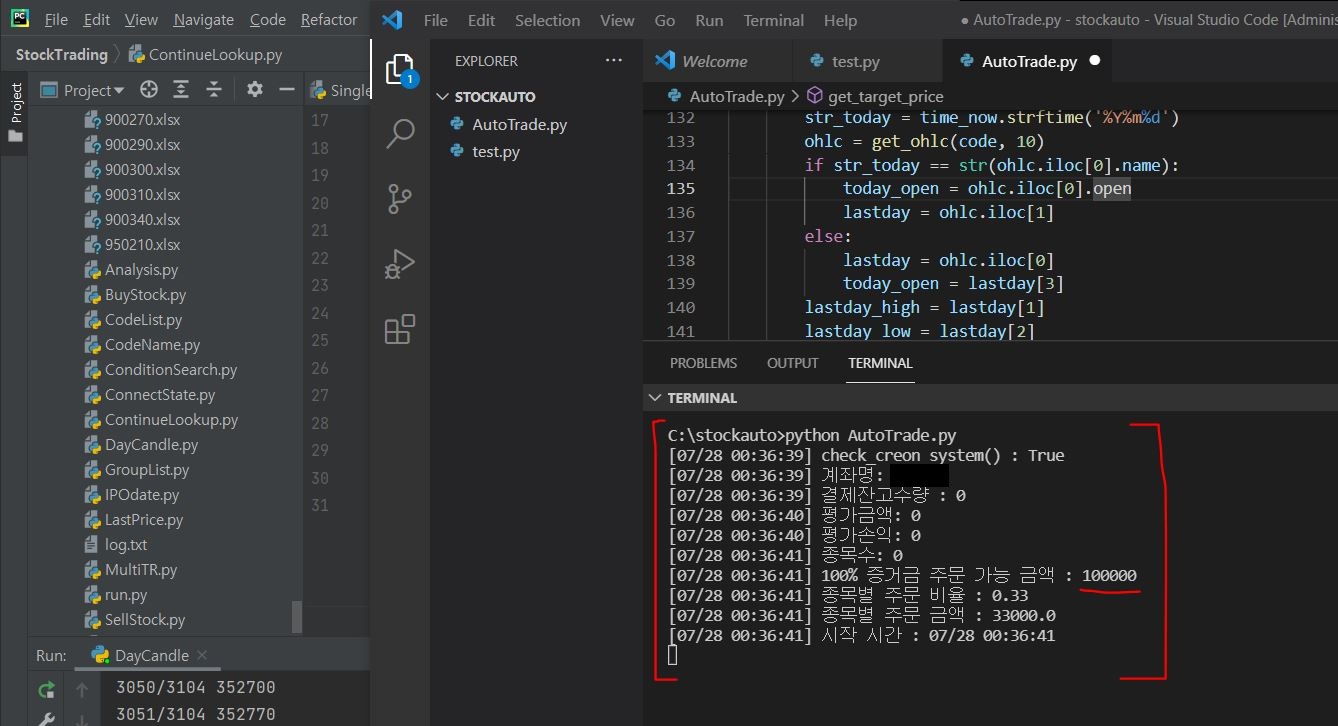Viewport: 1338px width, 726px height.
Task: Open PyCharm Code menu
Action: 267,20
